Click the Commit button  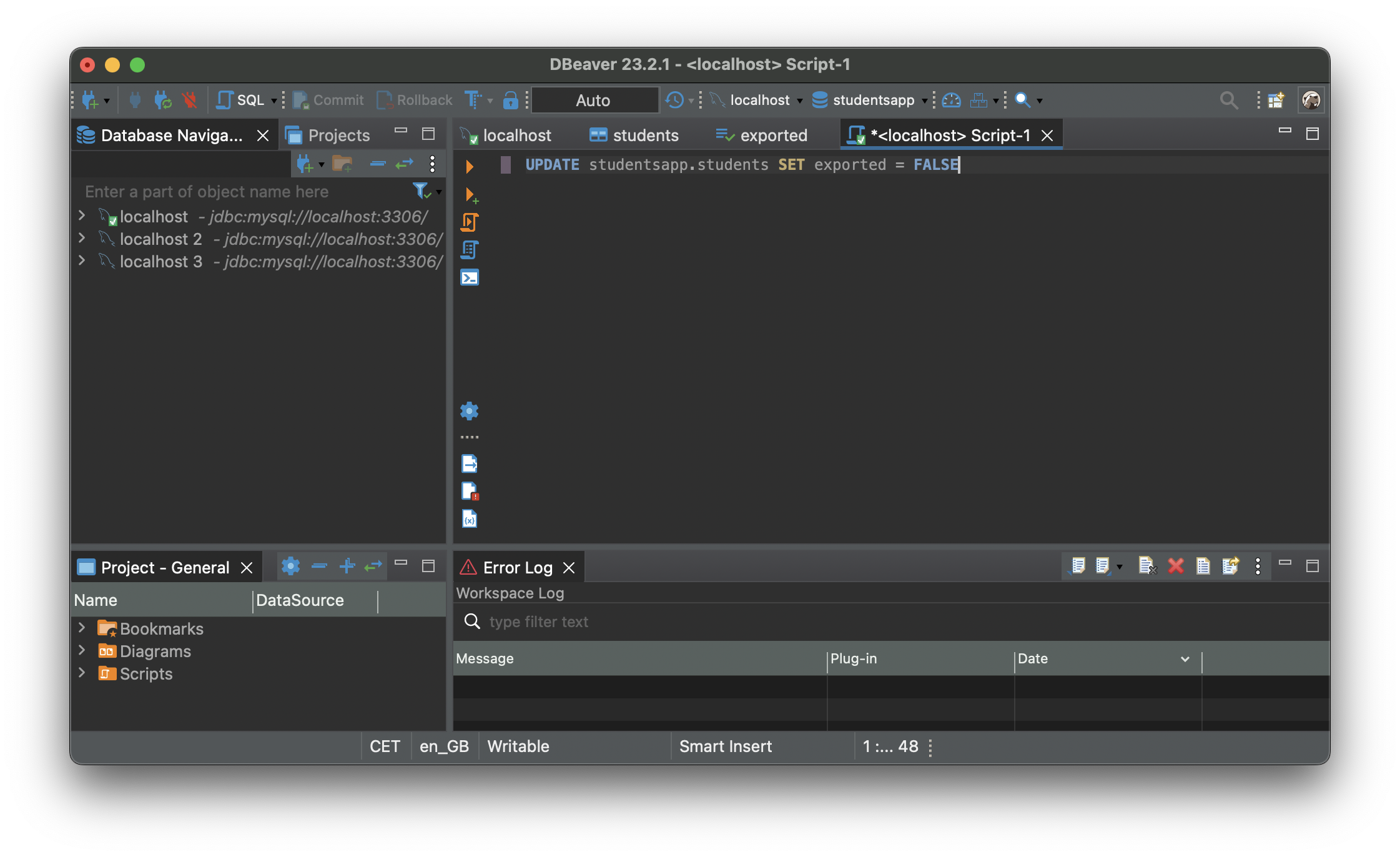328,100
